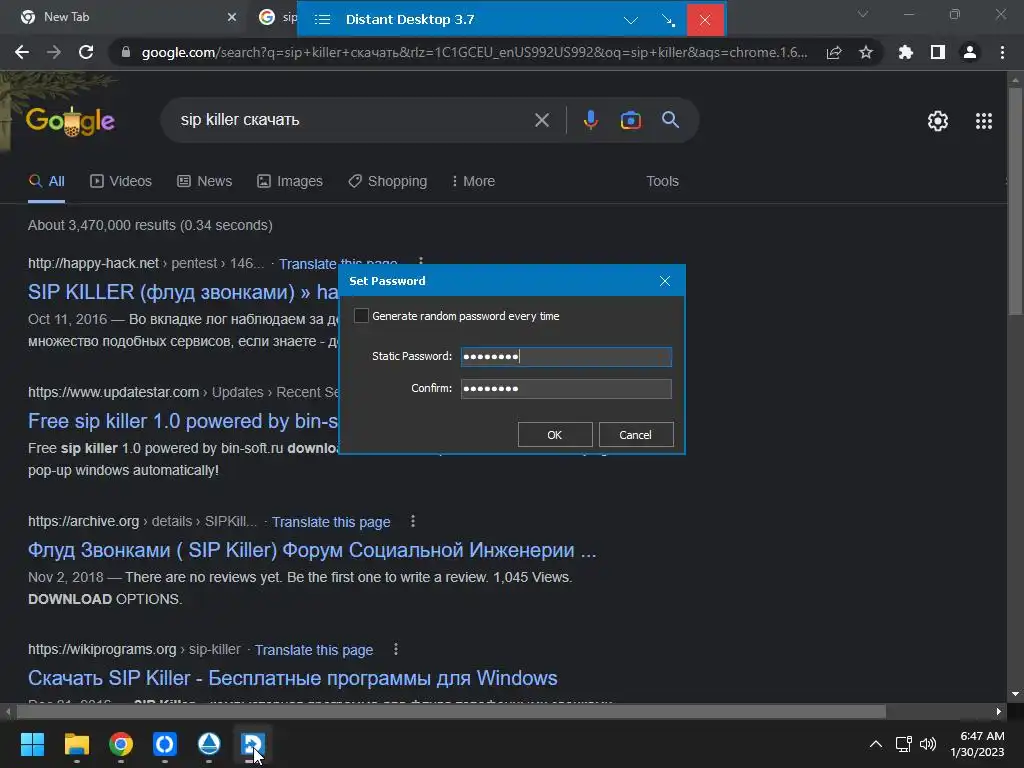1024x768 pixels.
Task: Switch to Images results
Action: [x=290, y=182]
